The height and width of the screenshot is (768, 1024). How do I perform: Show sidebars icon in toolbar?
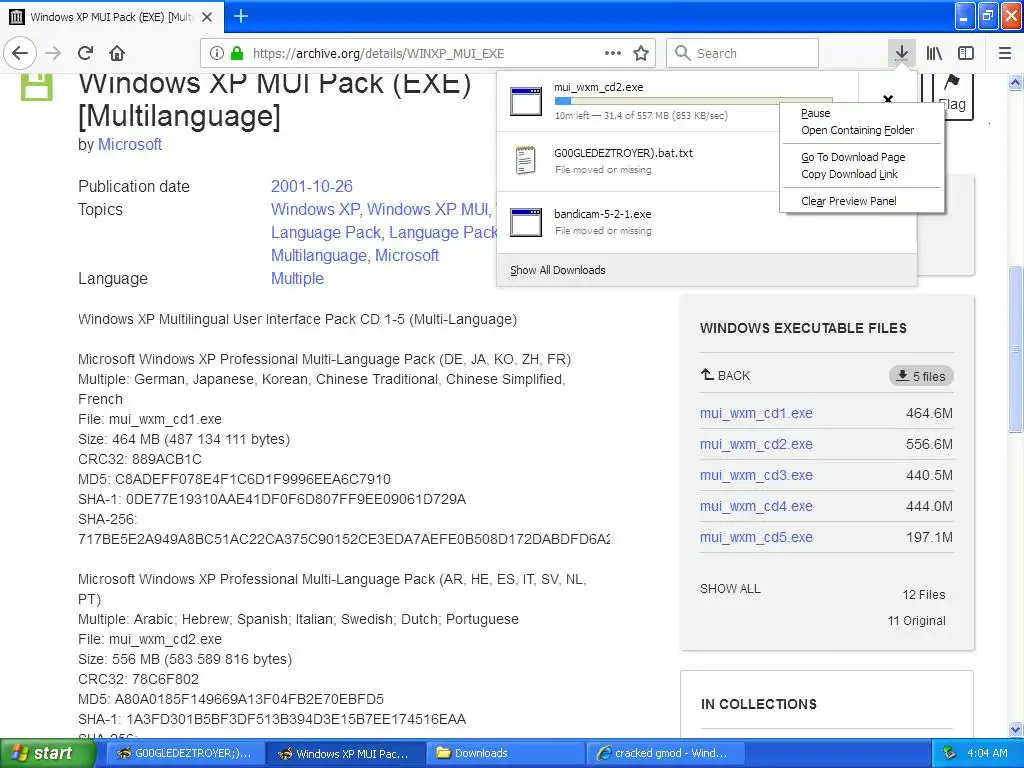[966, 53]
